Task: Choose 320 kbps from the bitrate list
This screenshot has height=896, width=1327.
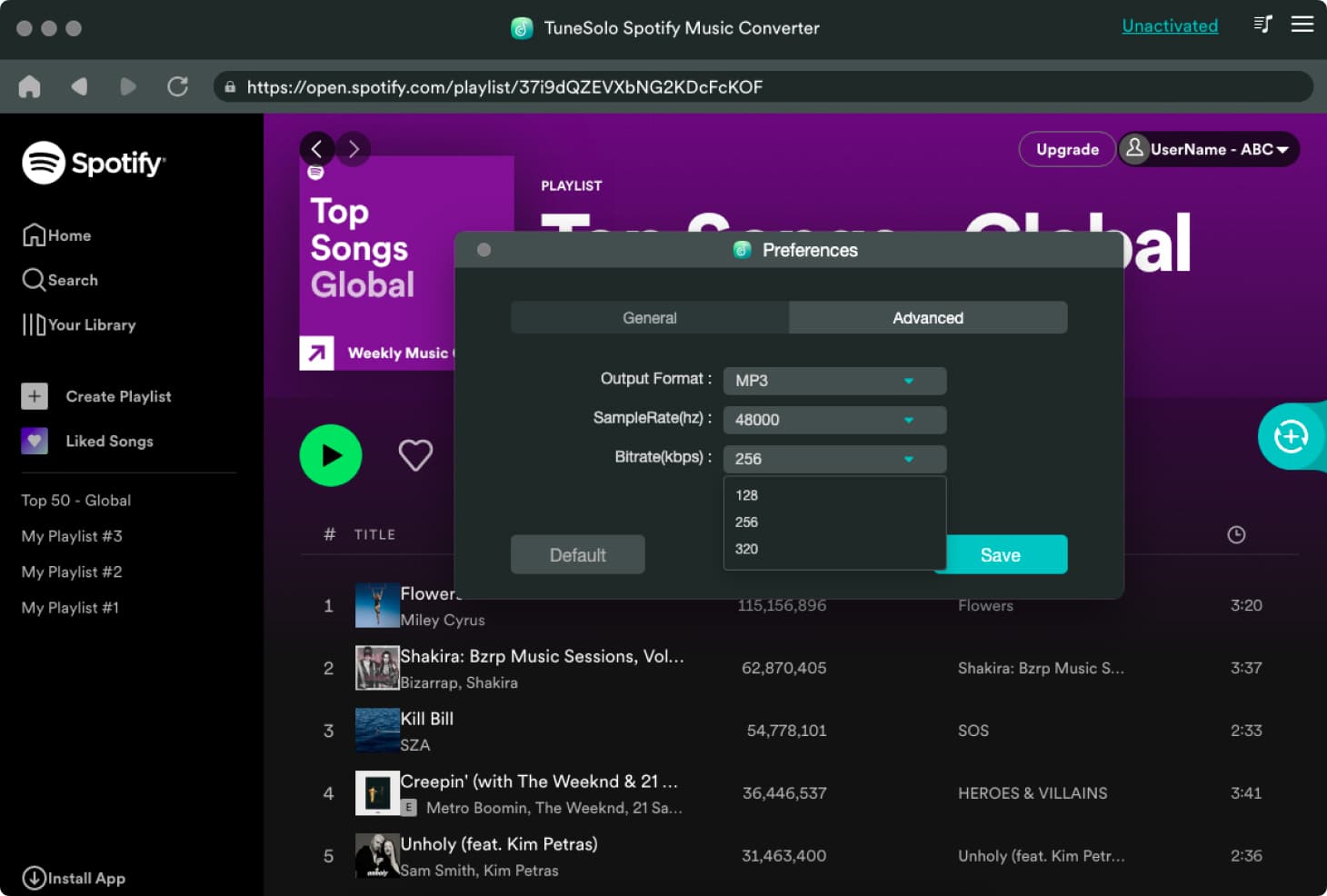Action: coord(834,549)
